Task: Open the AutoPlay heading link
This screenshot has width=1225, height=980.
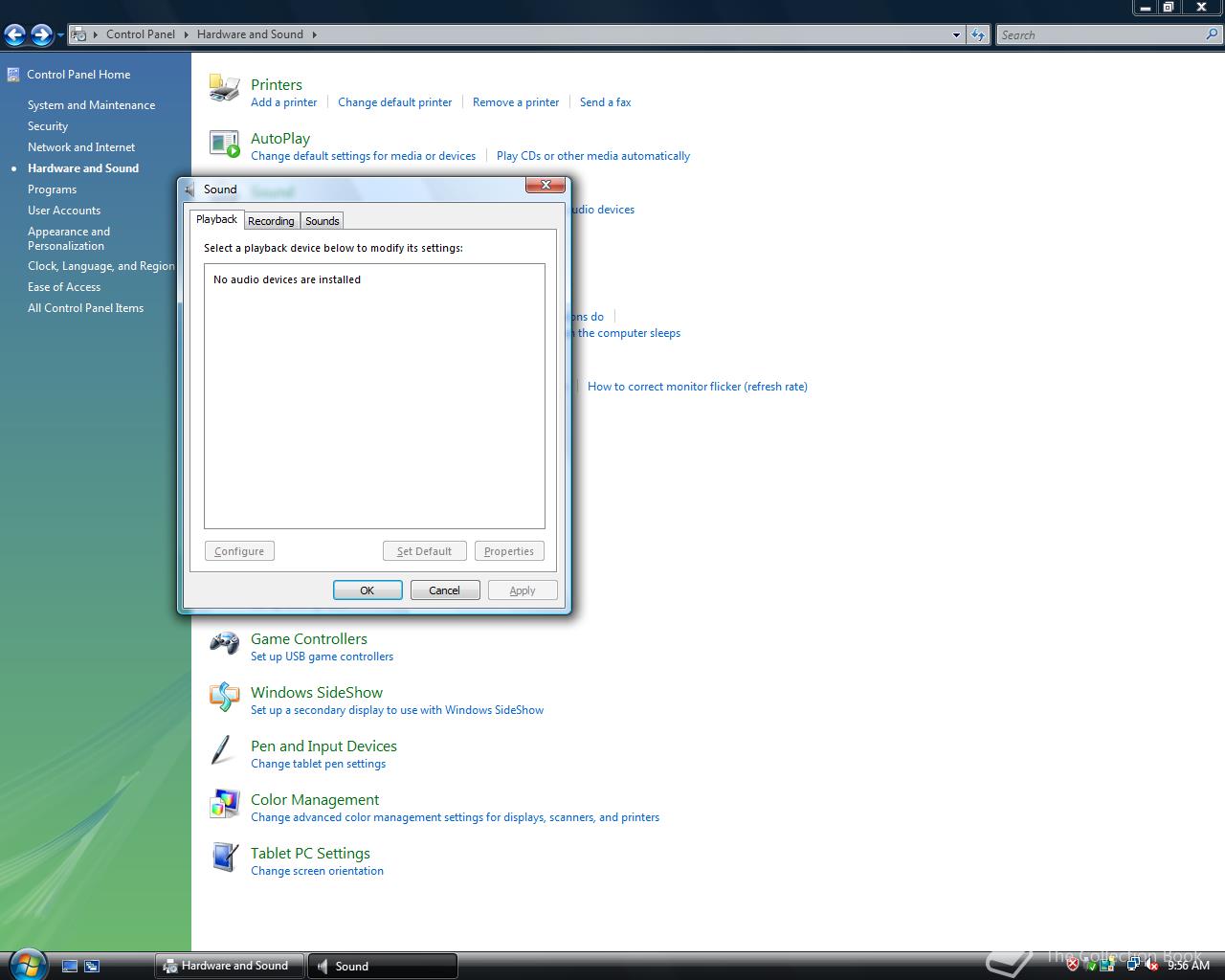Action: 280,138
